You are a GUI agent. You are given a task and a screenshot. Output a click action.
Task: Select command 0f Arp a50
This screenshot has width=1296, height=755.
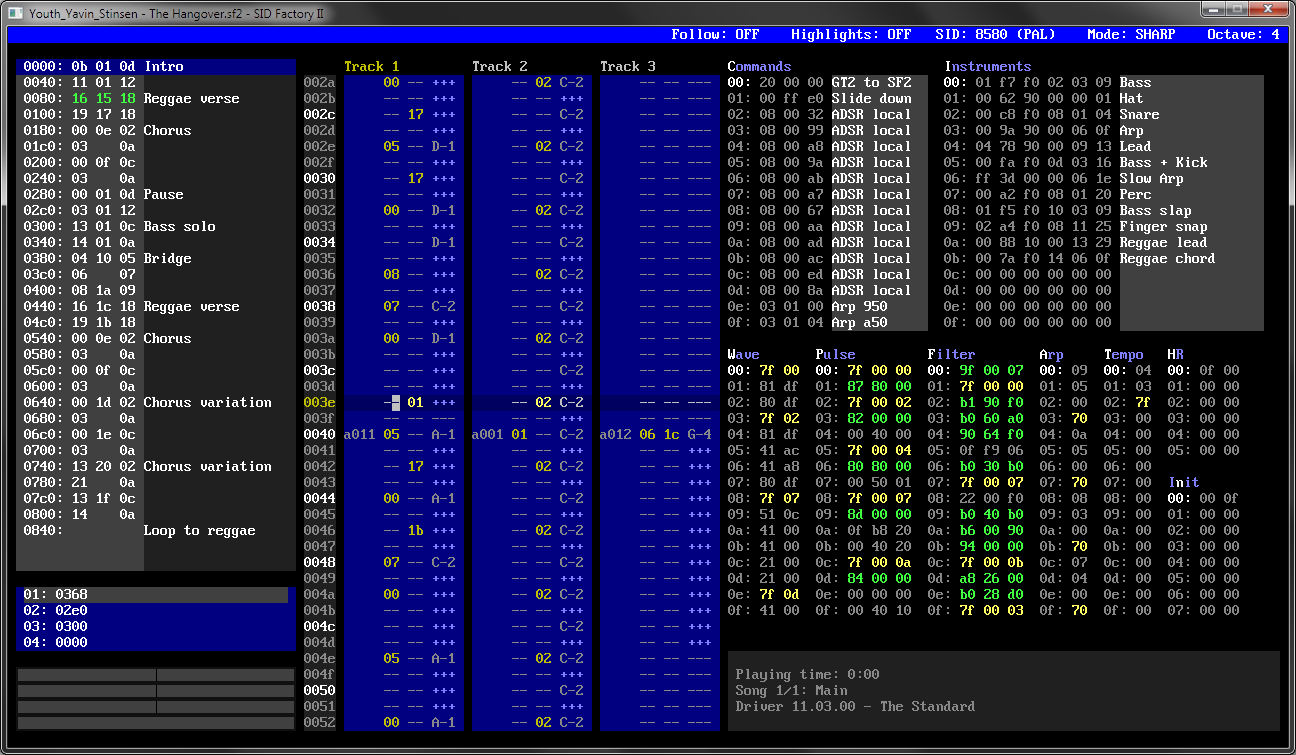click(x=828, y=322)
